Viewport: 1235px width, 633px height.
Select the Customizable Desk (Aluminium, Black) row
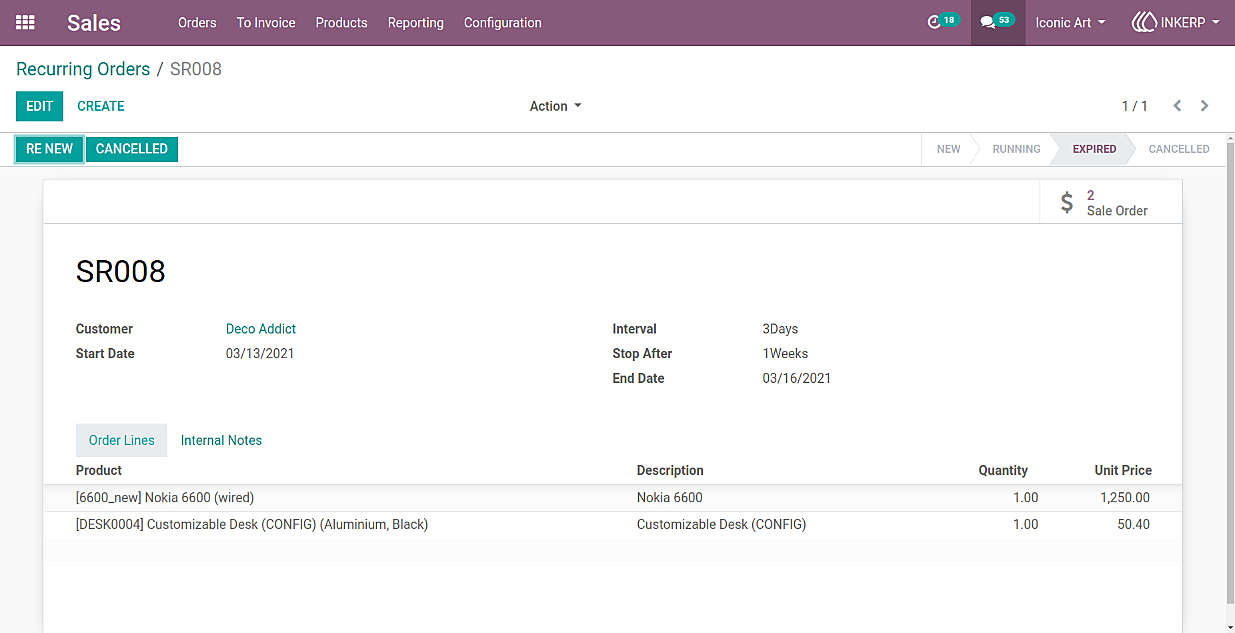pyautogui.click(x=613, y=524)
